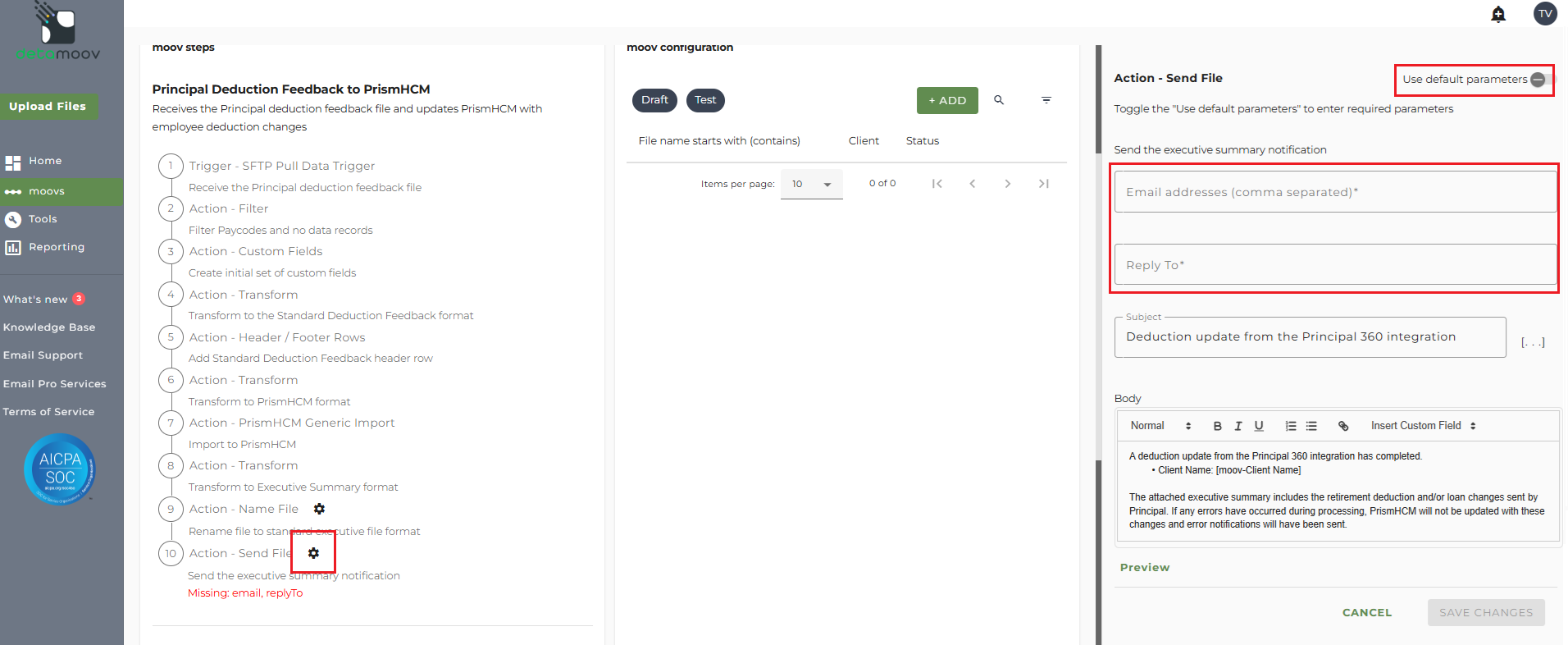Open Email Support link
This screenshot has width=1568, height=645.
[43, 355]
